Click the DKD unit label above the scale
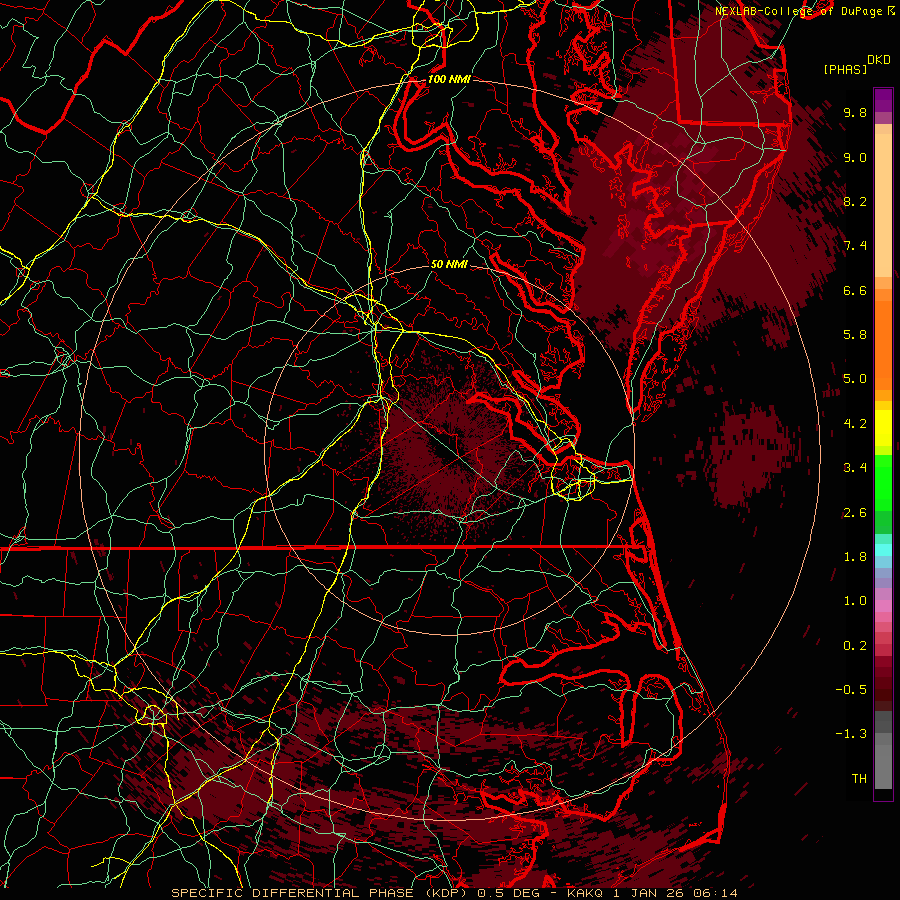Screen dimensions: 900x900 [879, 60]
